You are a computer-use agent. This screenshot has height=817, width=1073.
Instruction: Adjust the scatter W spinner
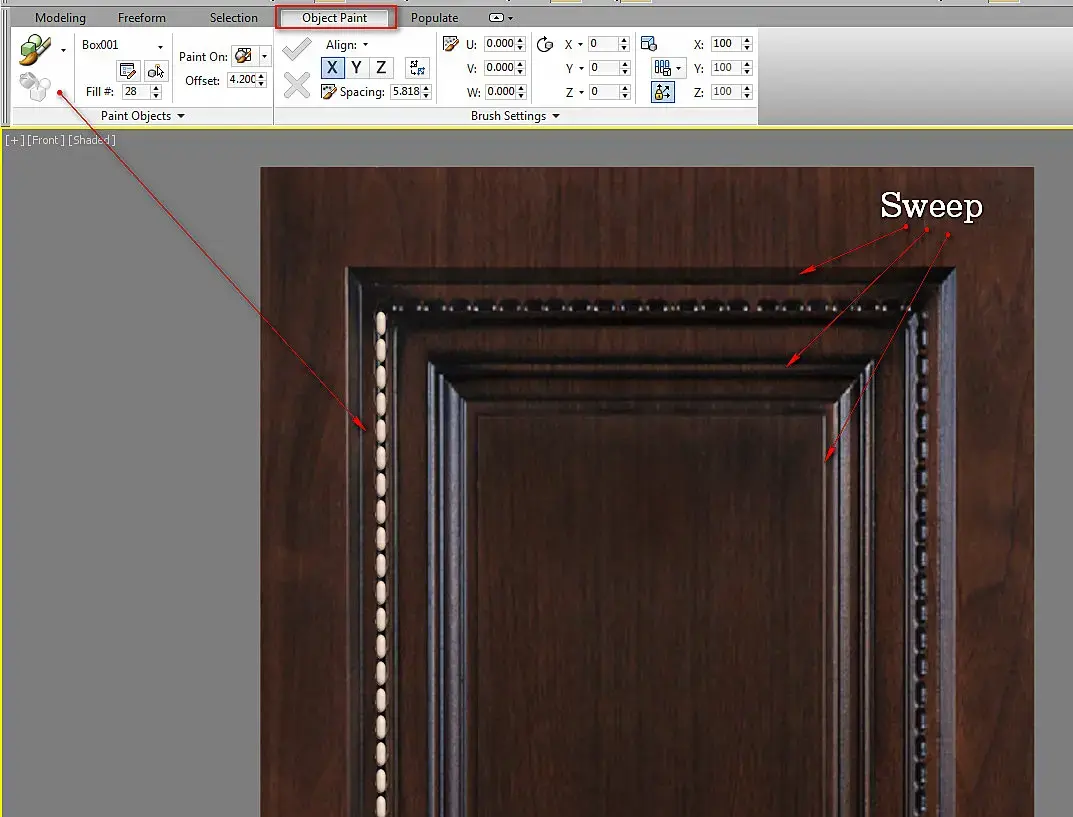tap(521, 92)
